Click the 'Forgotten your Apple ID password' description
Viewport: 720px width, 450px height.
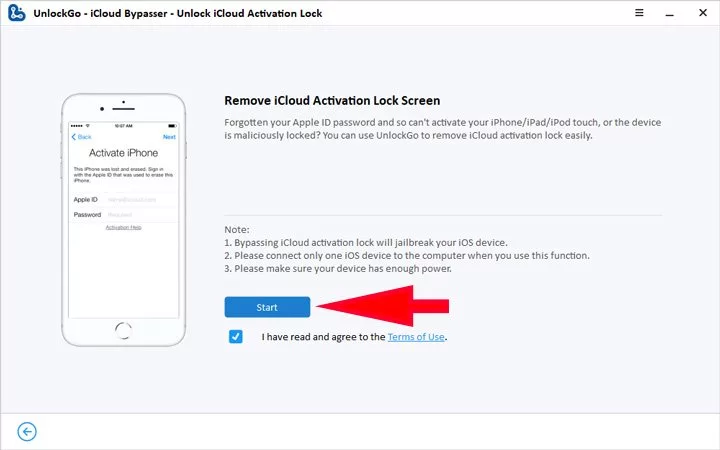443,129
